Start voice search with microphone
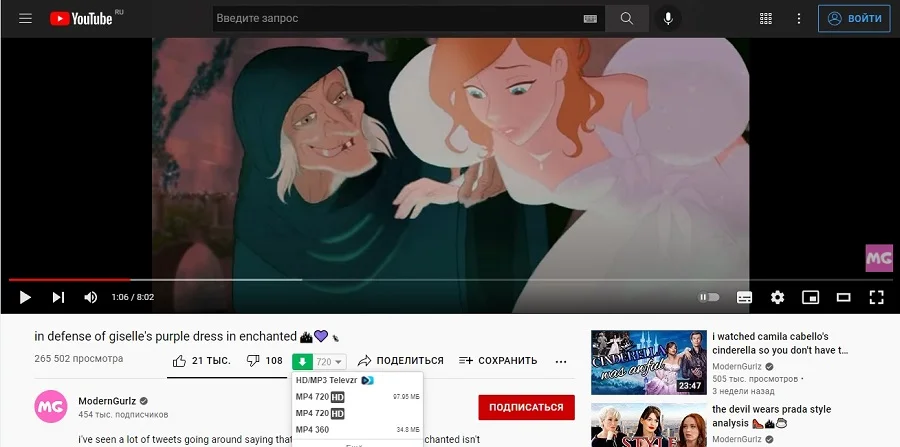 coord(668,18)
